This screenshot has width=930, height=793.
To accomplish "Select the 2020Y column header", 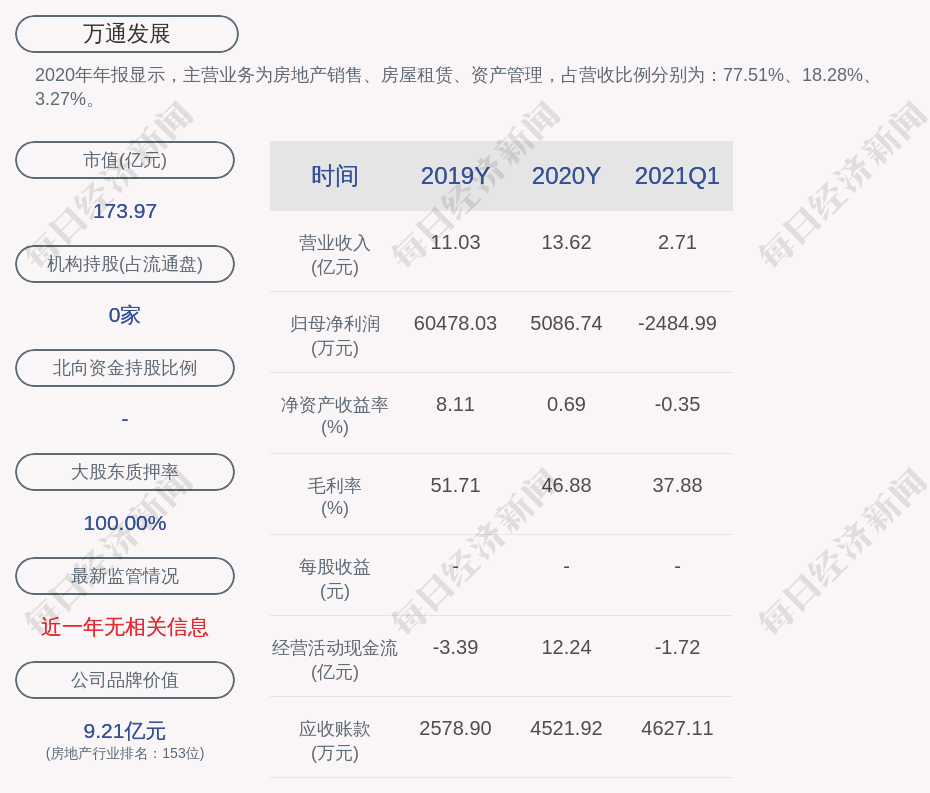I will (566, 176).
